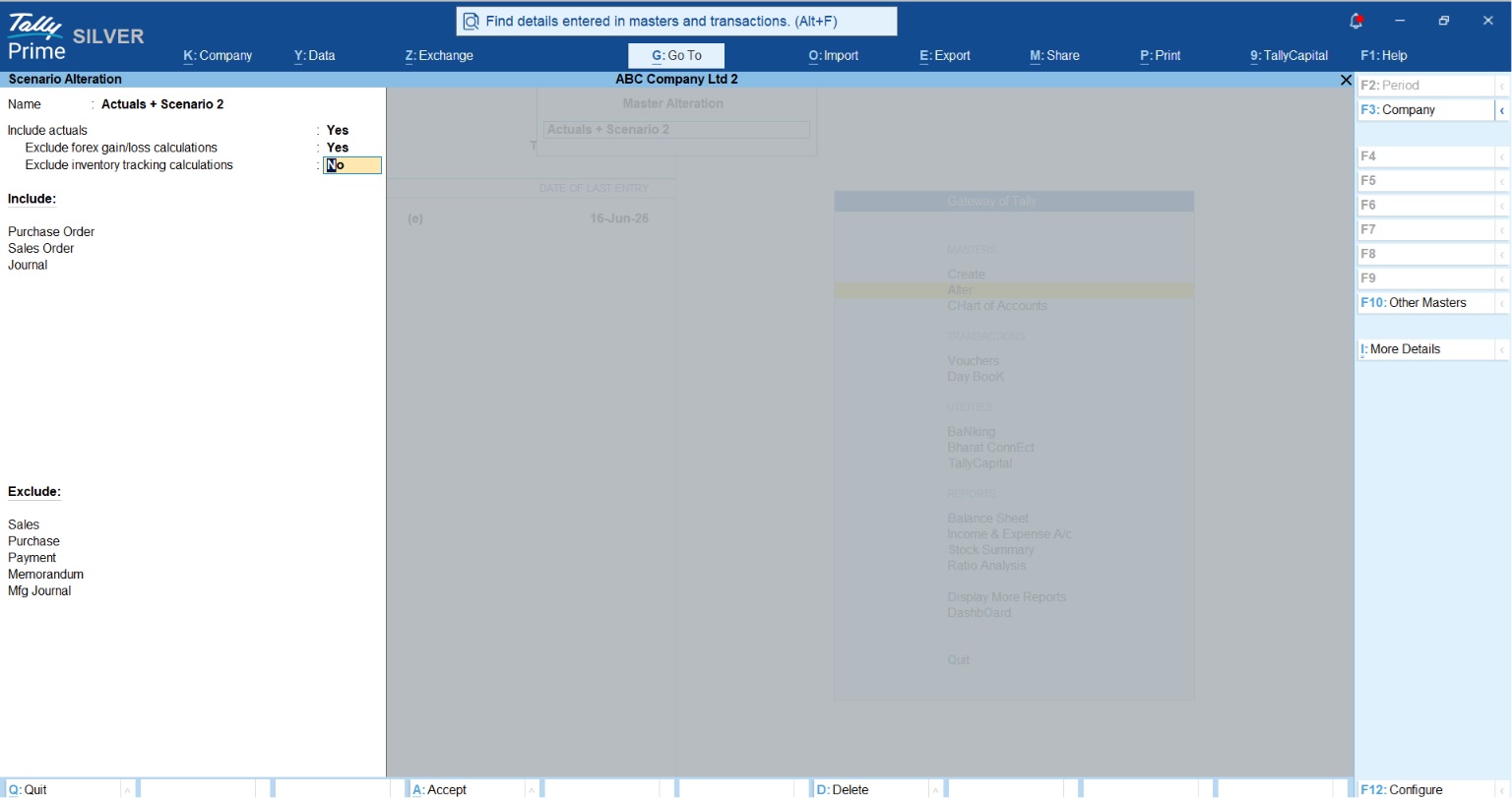Image resolution: width=1512 pixels, height=798 pixels.
Task: Click Create in Gateway of Tally
Action: (966, 275)
